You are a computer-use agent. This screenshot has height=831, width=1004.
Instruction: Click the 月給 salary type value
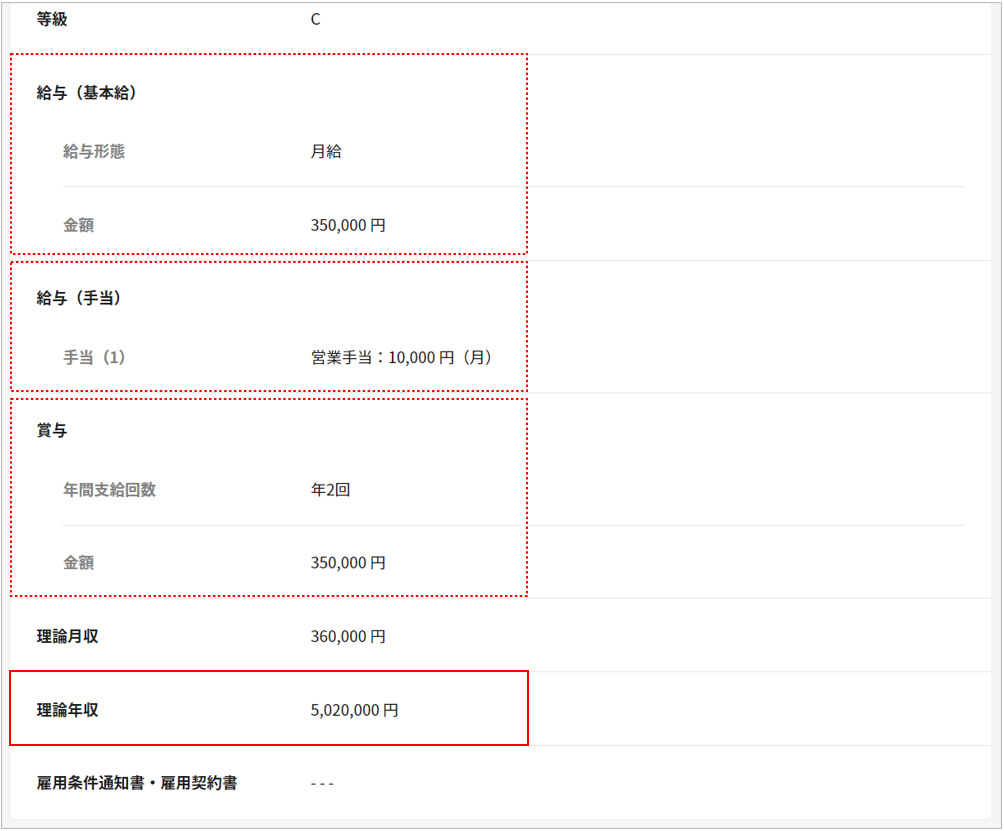[326, 152]
